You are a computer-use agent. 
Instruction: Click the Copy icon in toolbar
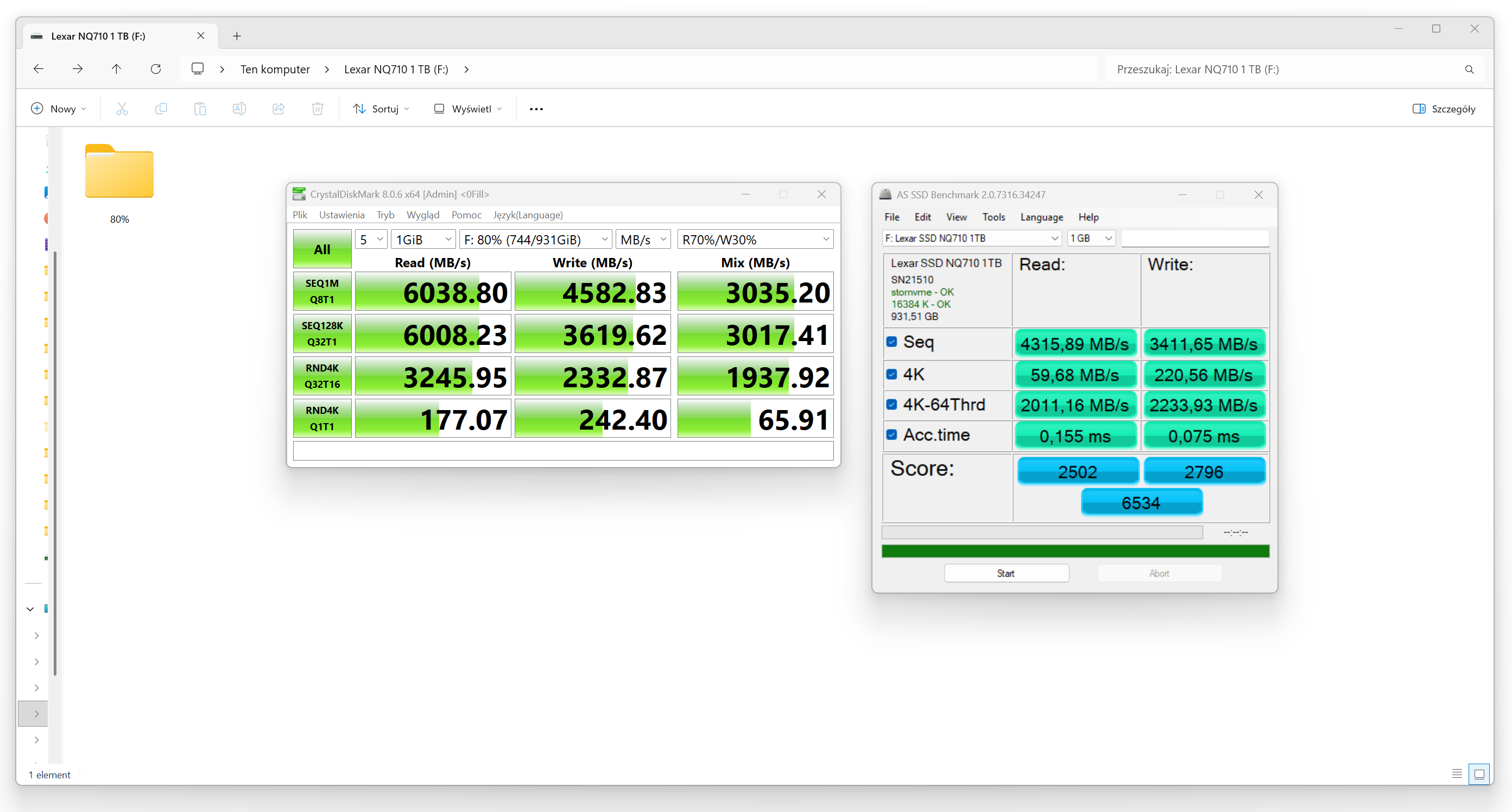pyautogui.click(x=161, y=109)
